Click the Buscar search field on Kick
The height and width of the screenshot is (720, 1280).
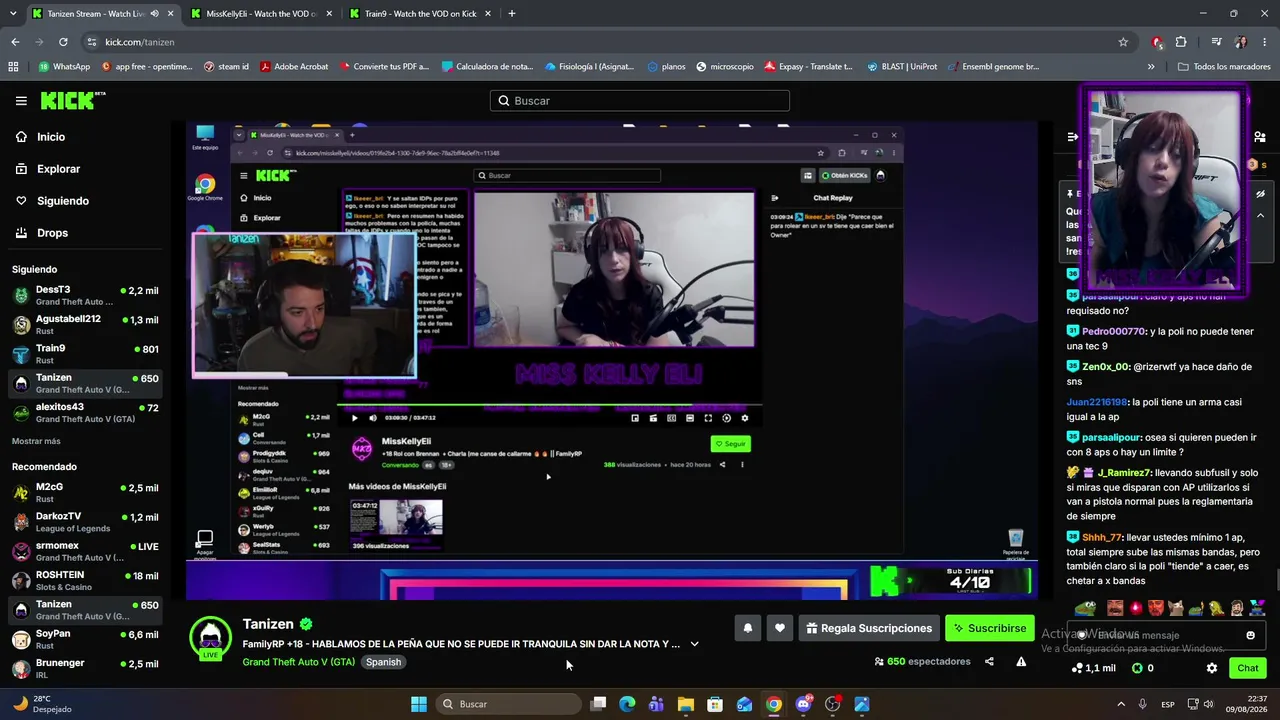pyautogui.click(x=640, y=101)
